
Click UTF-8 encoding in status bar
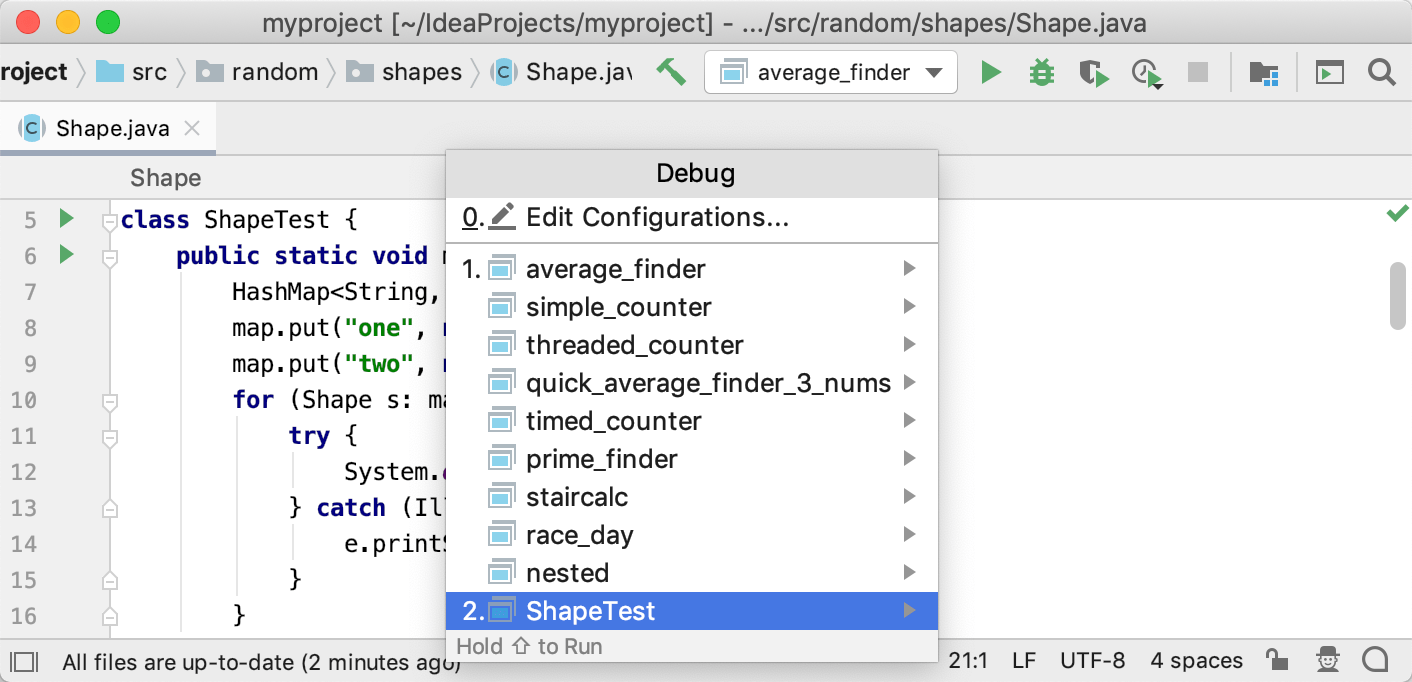pos(1092,660)
